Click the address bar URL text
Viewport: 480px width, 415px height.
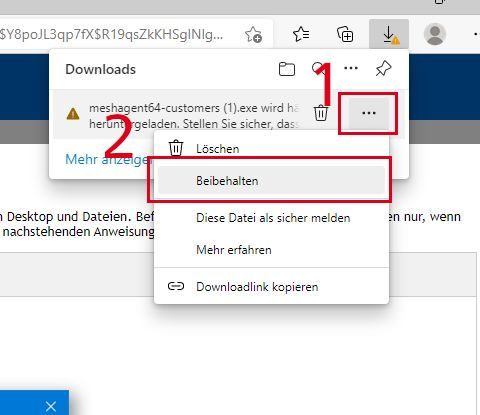111,34
